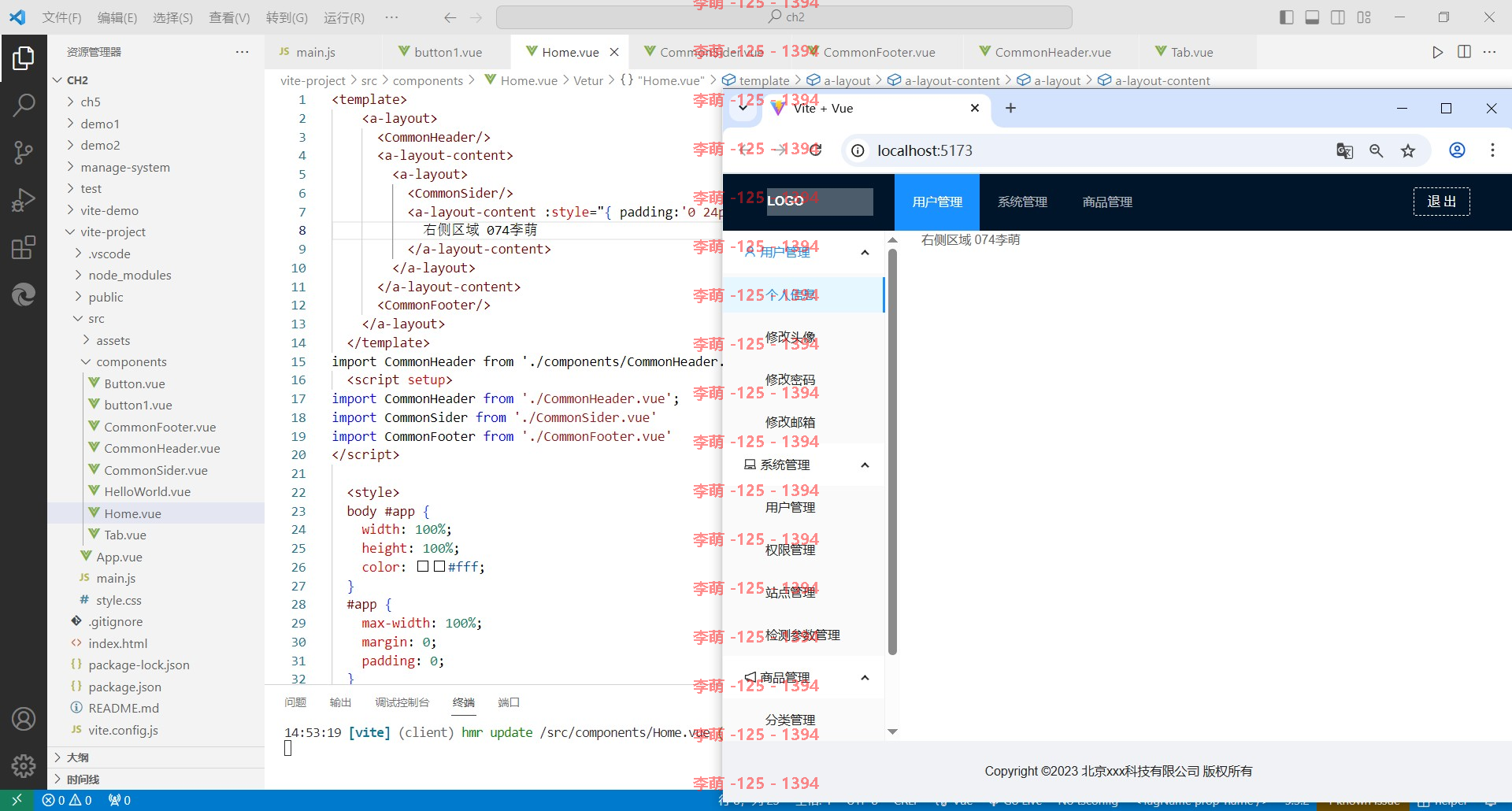
Task: Open CommonSider.vue in the file tree
Action: point(156,470)
